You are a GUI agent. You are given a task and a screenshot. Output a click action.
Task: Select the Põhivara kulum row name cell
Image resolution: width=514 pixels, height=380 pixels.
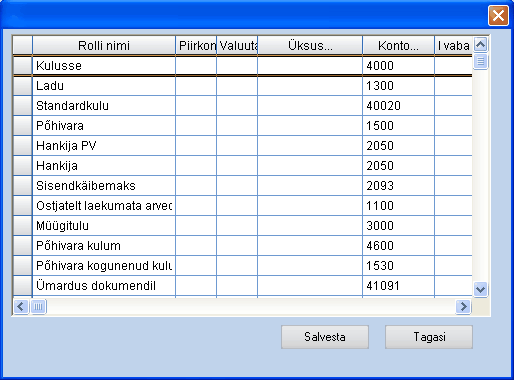pyautogui.click(x=104, y=246)
